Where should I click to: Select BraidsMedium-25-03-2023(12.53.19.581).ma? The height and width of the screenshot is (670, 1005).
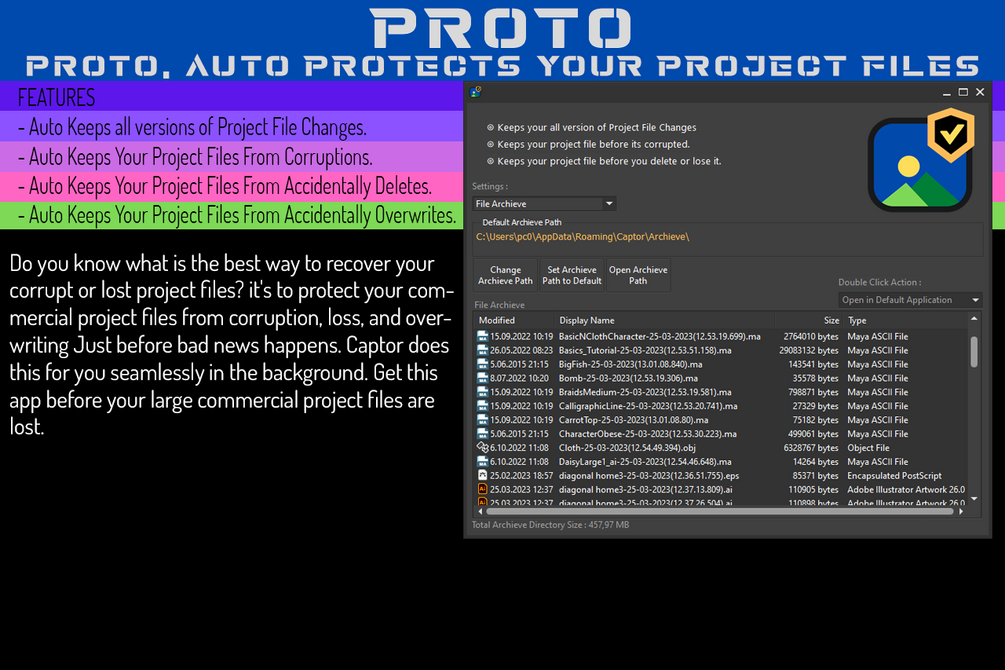[645, 392]
